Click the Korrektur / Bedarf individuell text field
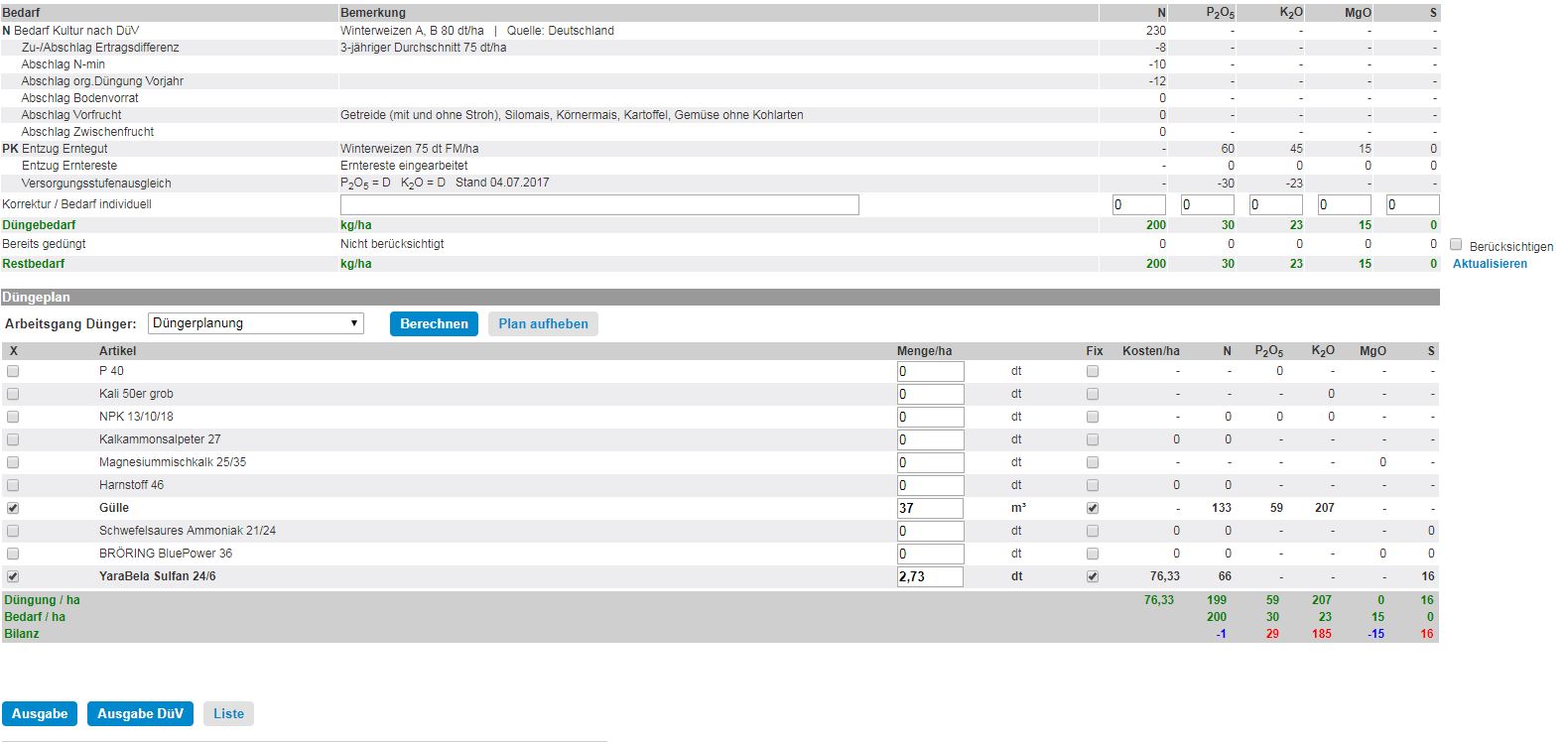Viewport: 1568px width, 743px height. [x=599, y=205]
